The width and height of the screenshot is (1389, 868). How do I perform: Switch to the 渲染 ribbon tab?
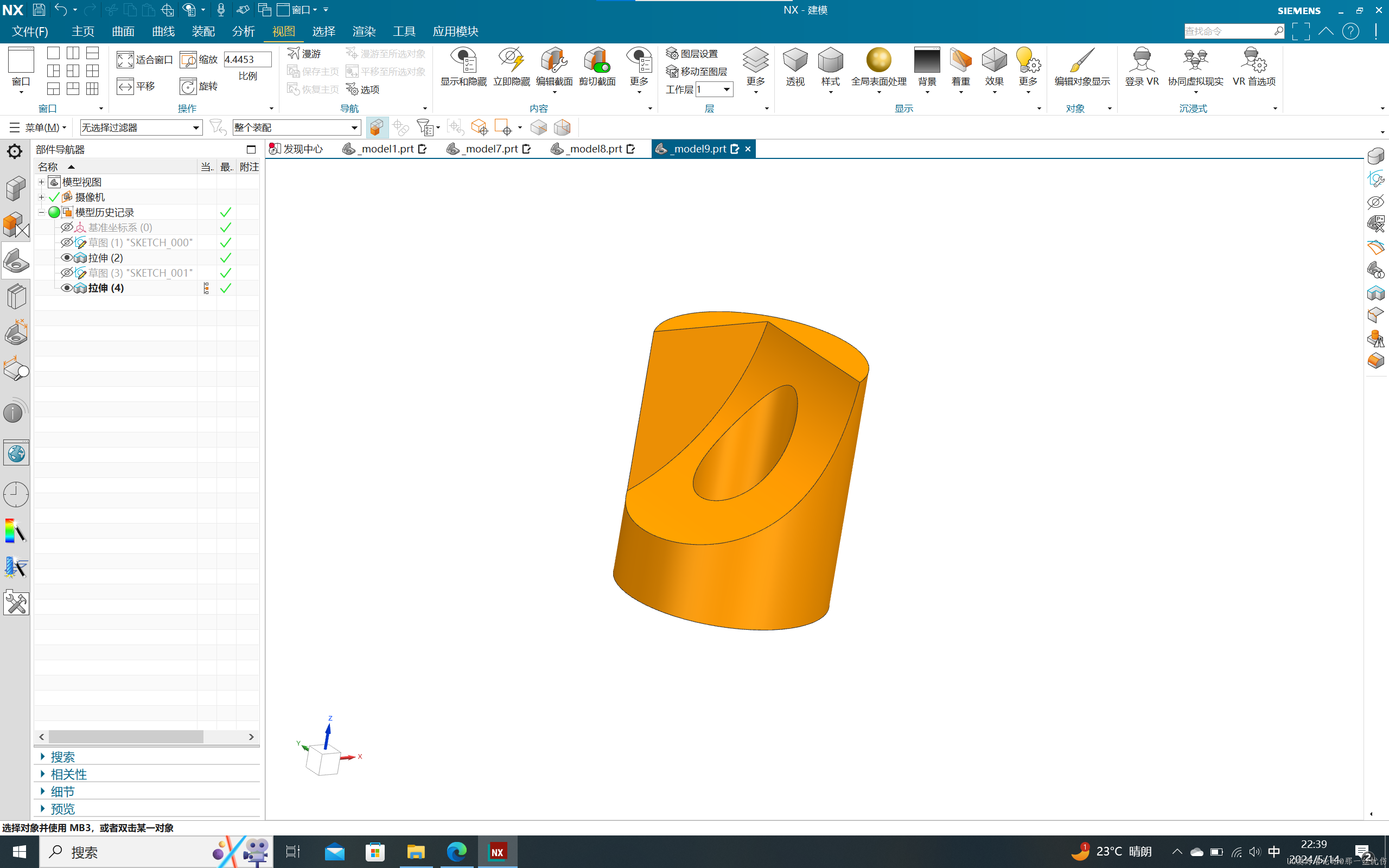tap(364, 31)
